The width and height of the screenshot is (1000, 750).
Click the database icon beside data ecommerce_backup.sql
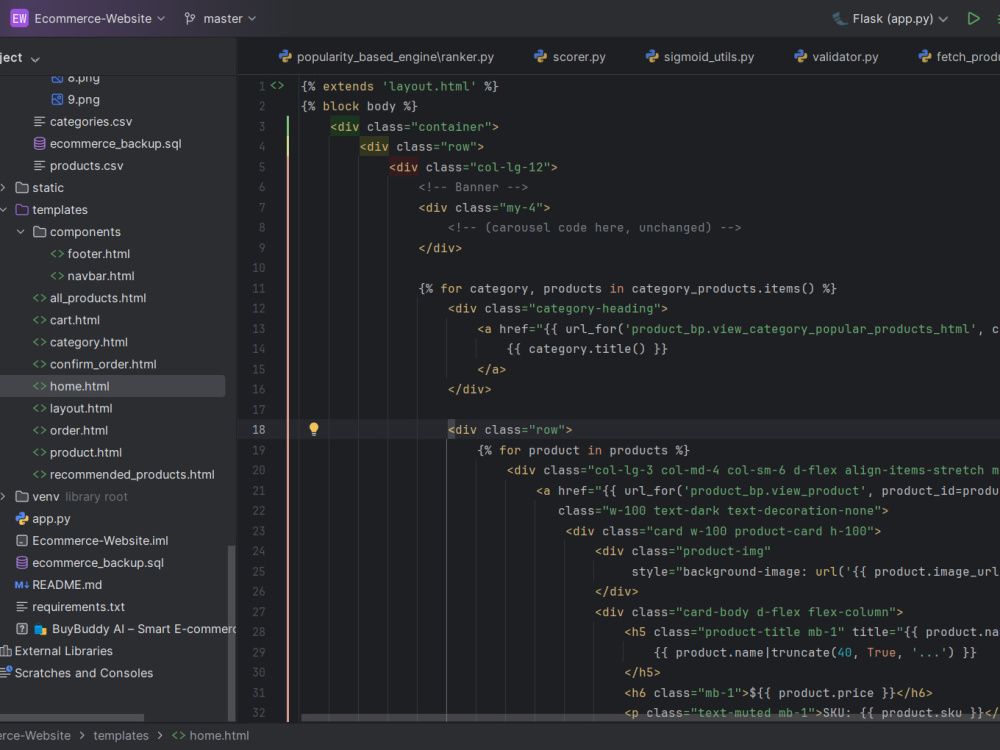[40, 143]
